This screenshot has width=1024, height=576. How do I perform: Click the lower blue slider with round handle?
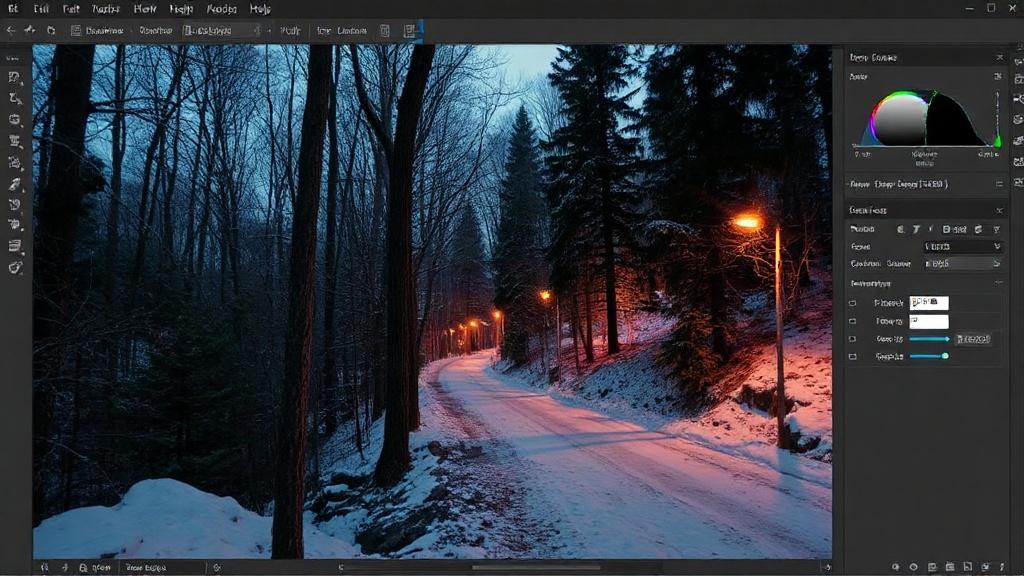tap(929, 356)
